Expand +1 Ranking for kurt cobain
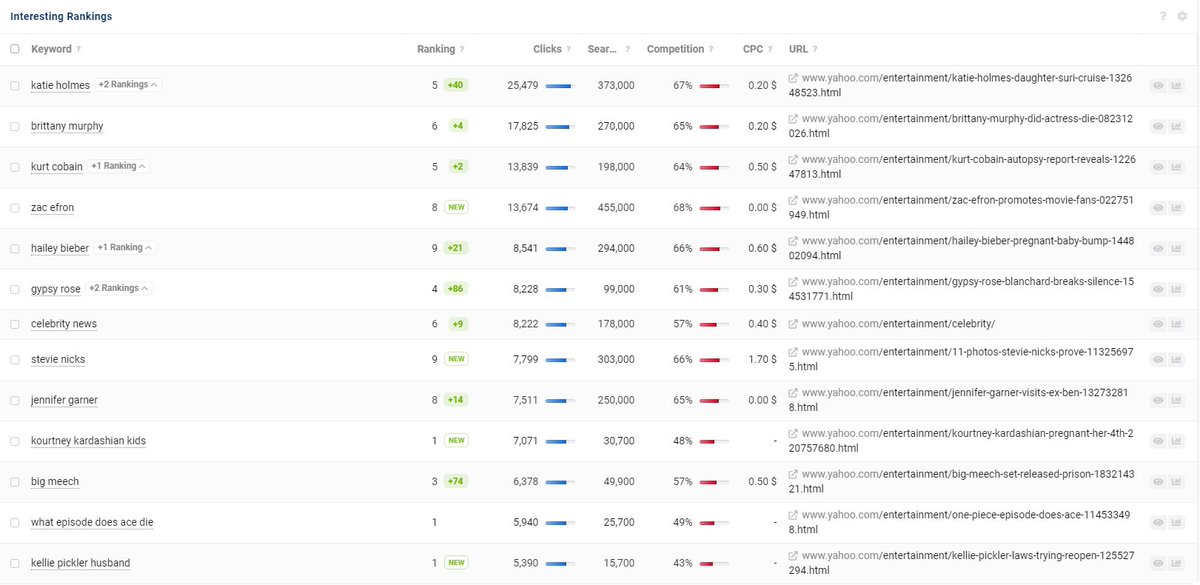The width and height of the screenshot is (1200, 585). (119, 166)
